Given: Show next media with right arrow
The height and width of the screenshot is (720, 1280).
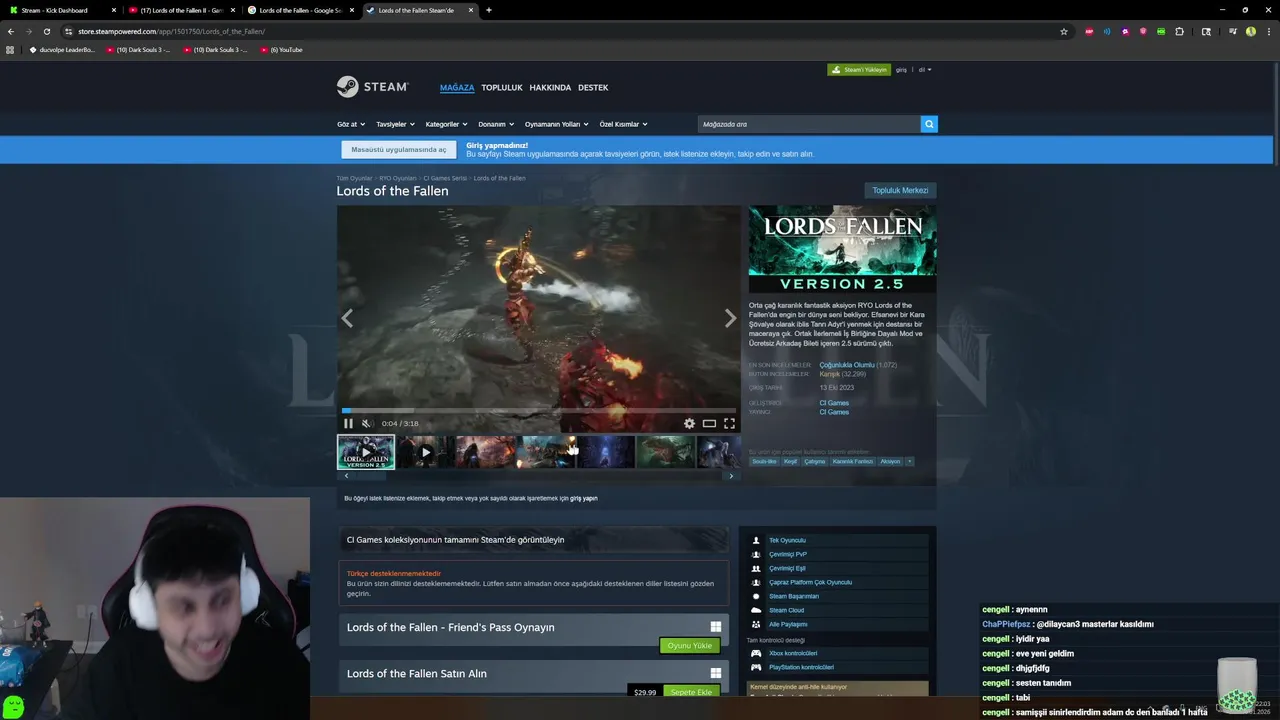Looking at the screenshot, I should click(x=730, y=318).
